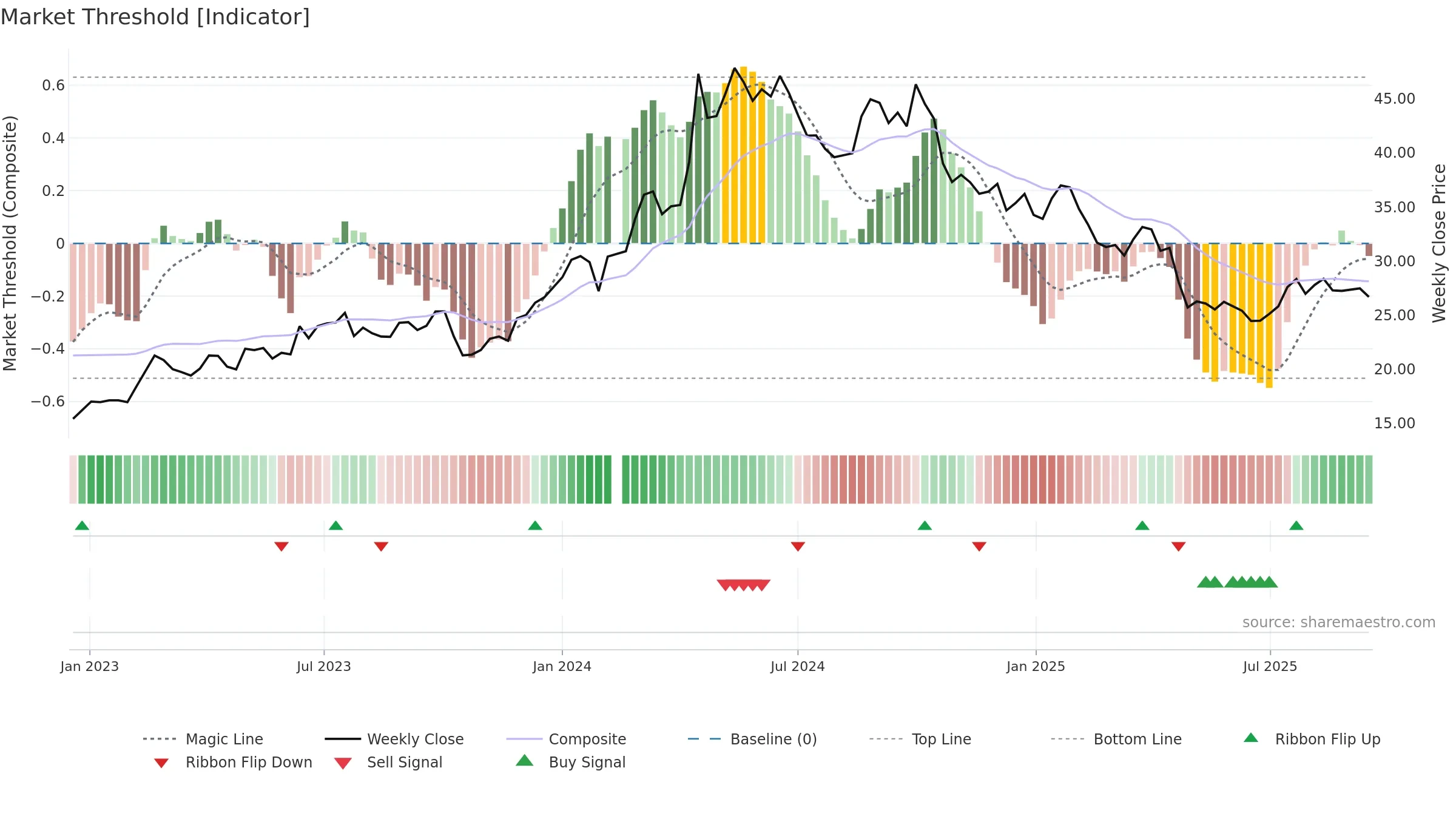Click the red triangle icon in Sell Signal legend

pos(343,763)
